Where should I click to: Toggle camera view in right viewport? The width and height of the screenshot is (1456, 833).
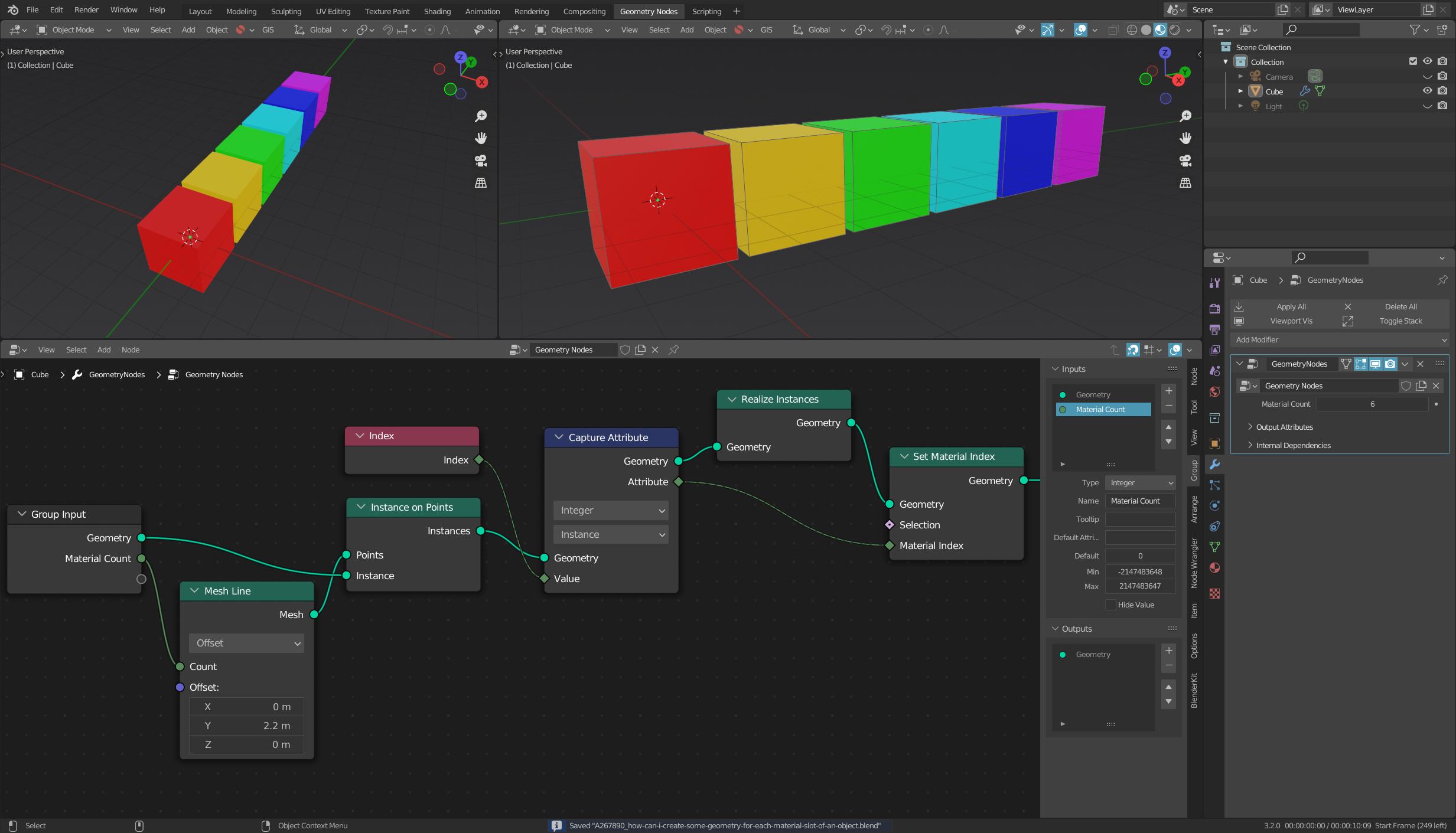(1185, 161)
